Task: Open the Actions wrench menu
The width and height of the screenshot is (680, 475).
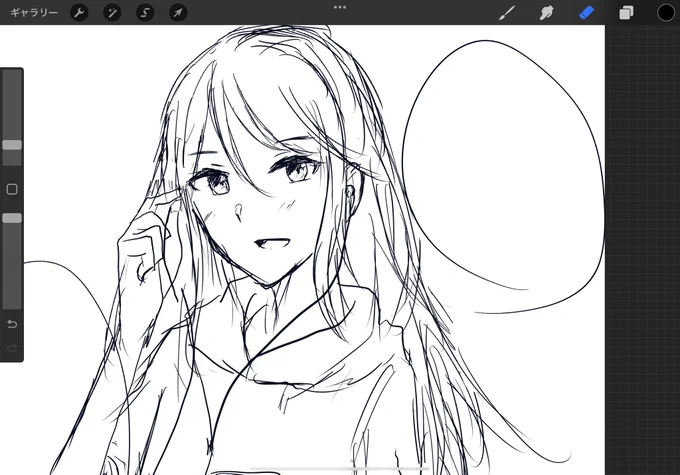Action: [x=79, y=13]
